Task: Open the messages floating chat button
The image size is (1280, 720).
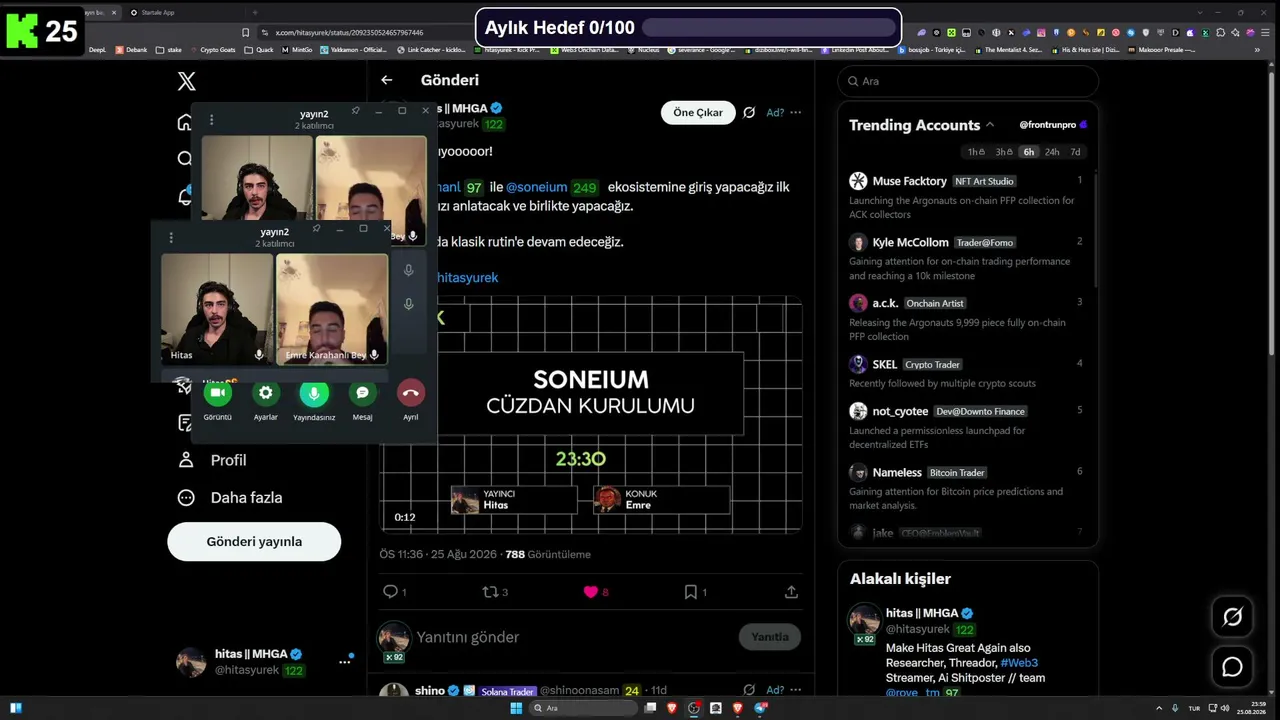Action: point(1233,667)
